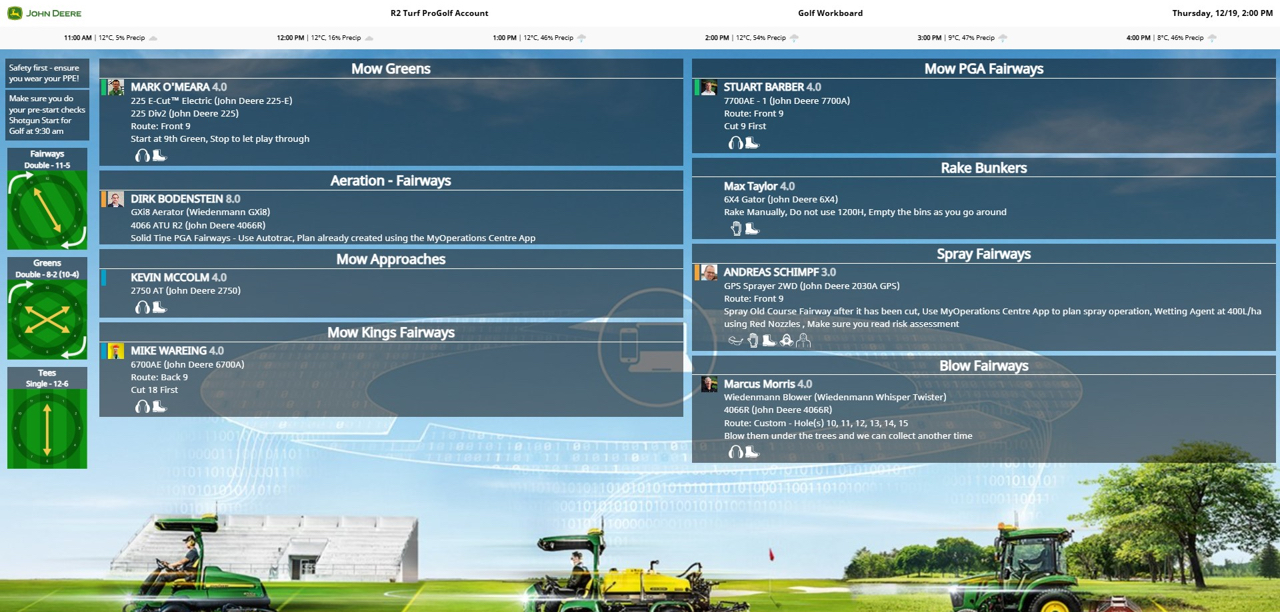Viewport: 1280px width, 612px height.
Task: Click respirator mask icon under Andreas Schimpf
Action: pyautogui.click(x=786, y=341)
